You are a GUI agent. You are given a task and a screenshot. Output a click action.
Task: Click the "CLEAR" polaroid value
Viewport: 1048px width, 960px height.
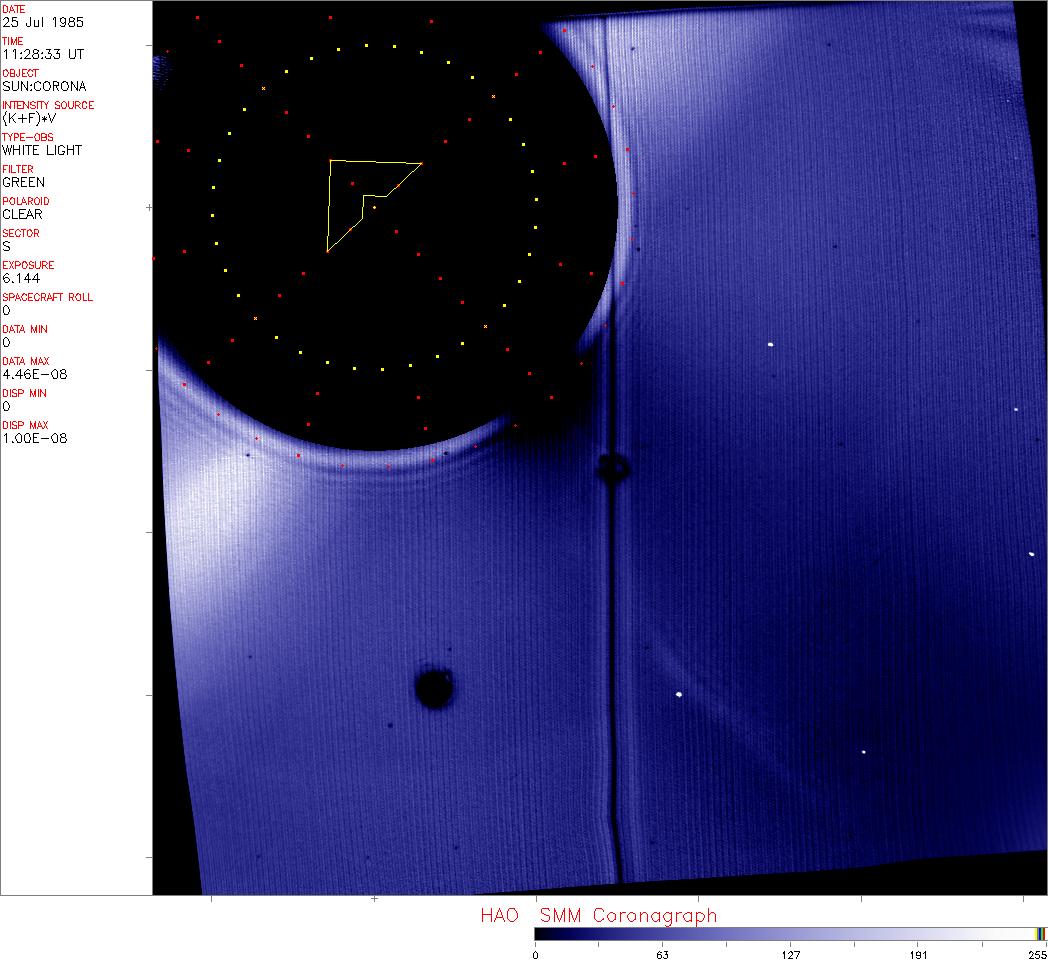tap(22, 214)
